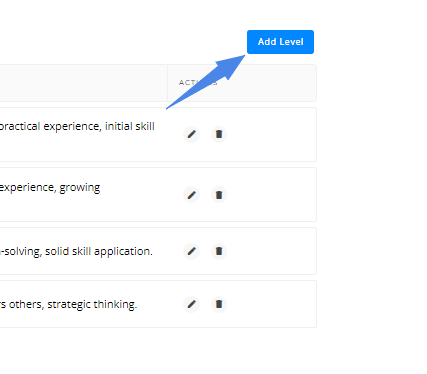This screenshot has width=427, height=374.
Task: Delete the level with 'initial skill' description
Action: (219, 134)
